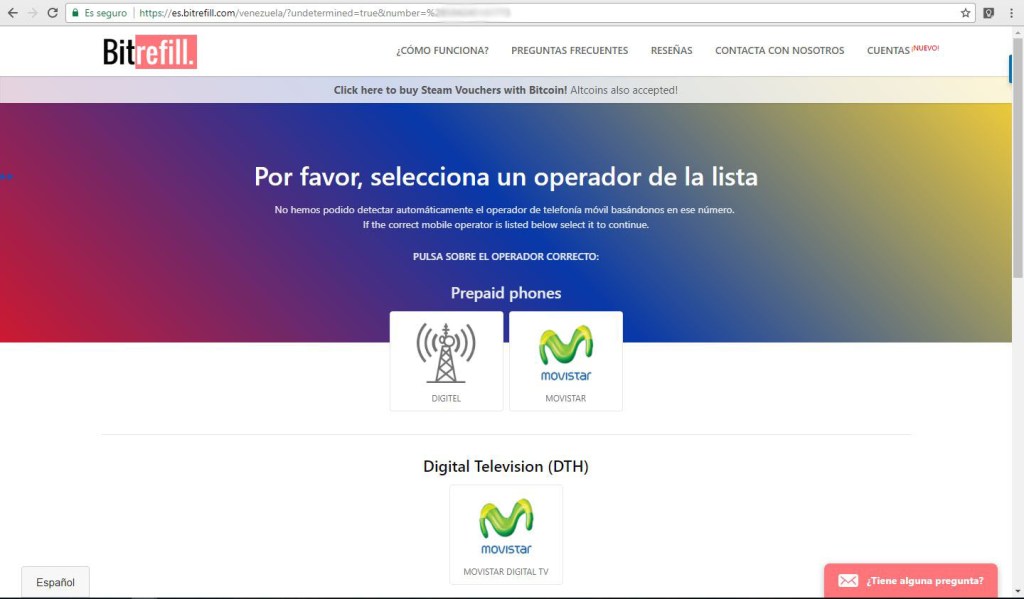The height and width of the screenshot is (599, 1024).
Task: Open the ¿Tiene alguna pregunta? chat button
Action: pyautogui.click(x=911, y=581)
